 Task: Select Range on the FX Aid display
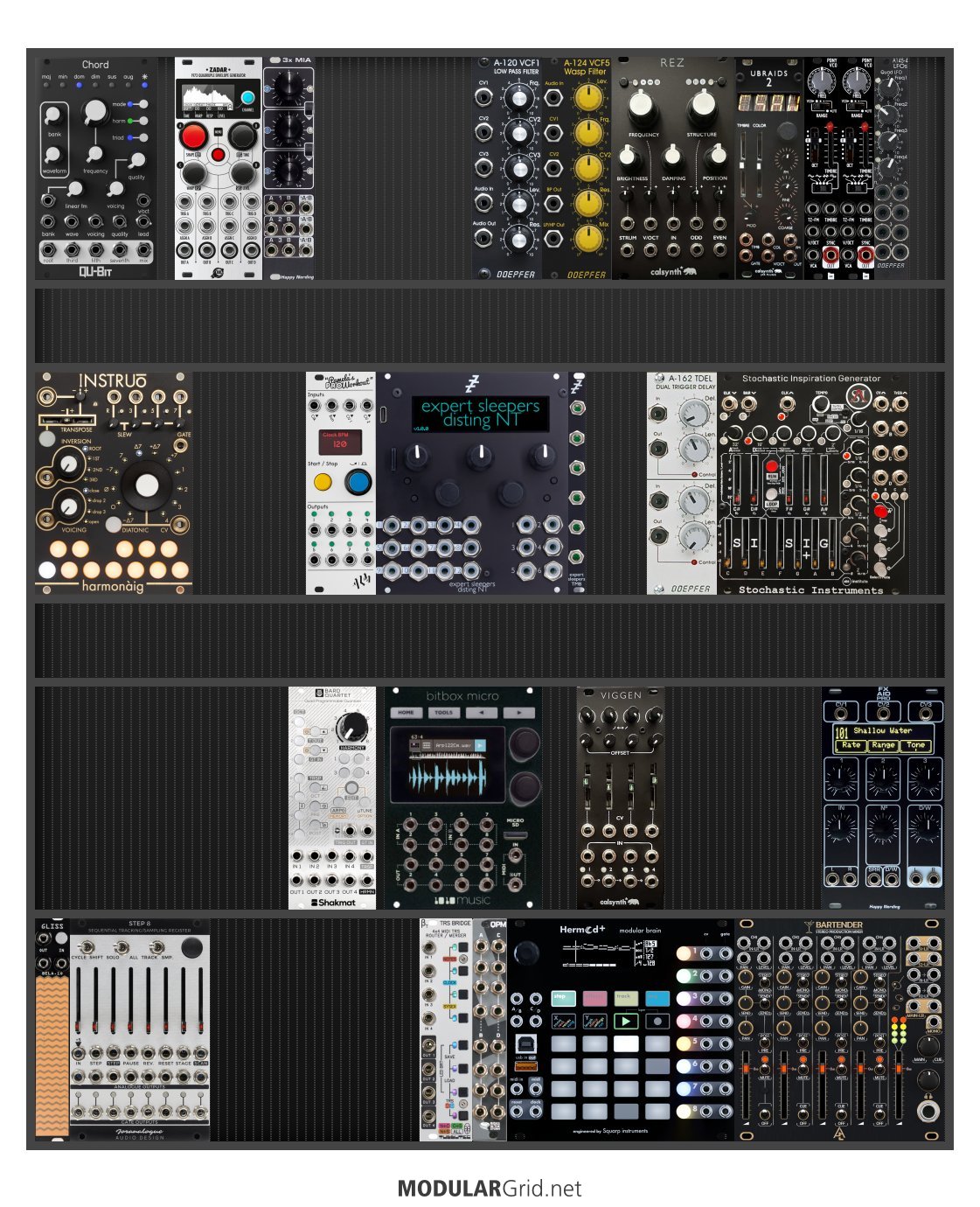coord(883,745)
